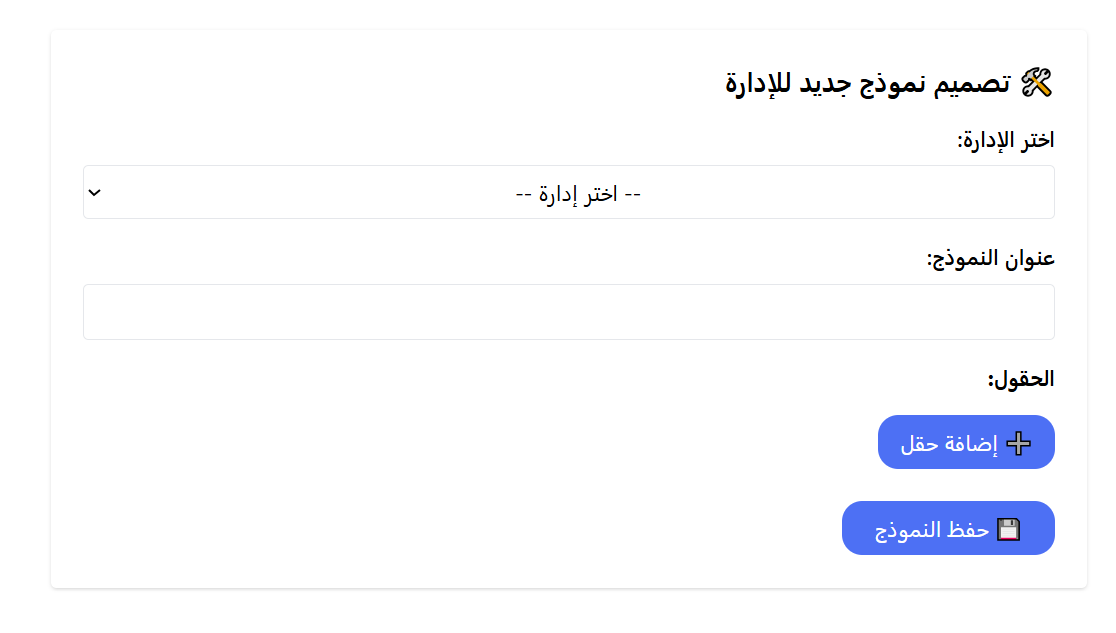The image size is (1116, 633).
Task: Click inside the department selection box
Action: (x=568, y=191)
